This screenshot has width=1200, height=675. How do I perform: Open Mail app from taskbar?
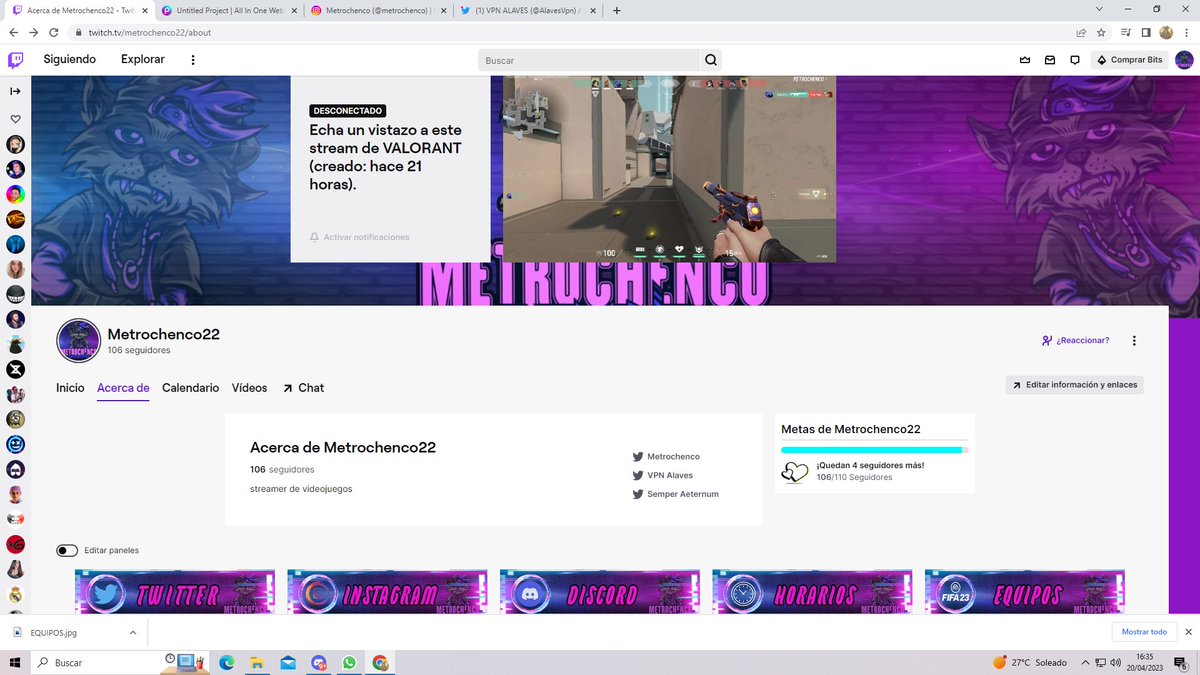pos(288,662)
